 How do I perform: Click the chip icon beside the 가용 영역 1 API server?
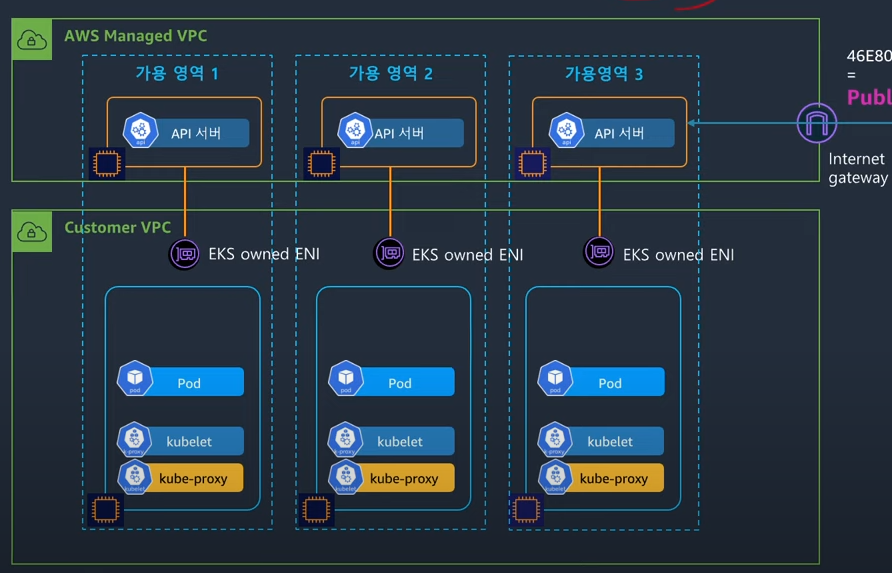tap(103, 163)
